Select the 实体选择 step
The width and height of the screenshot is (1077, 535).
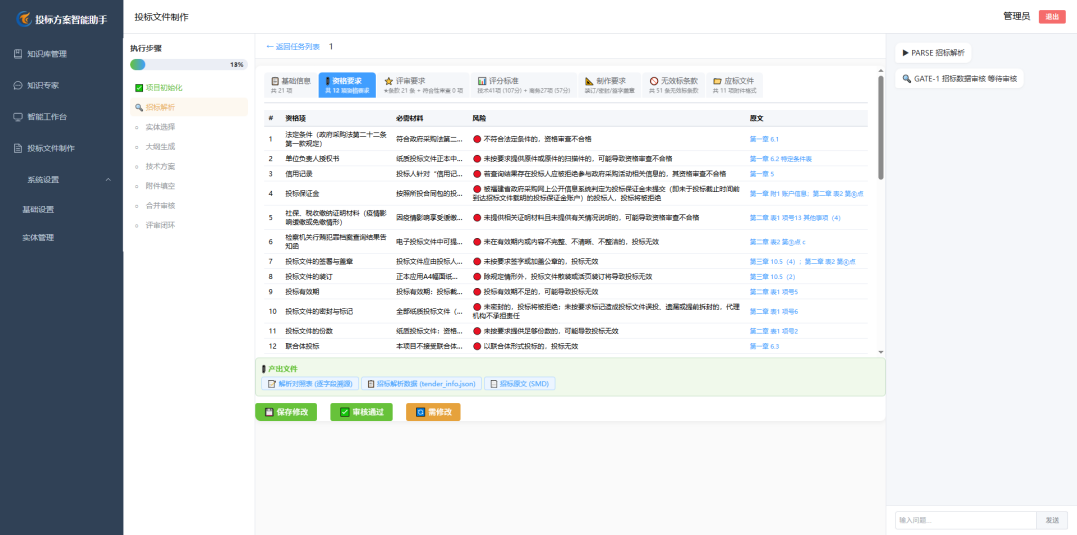189,127
